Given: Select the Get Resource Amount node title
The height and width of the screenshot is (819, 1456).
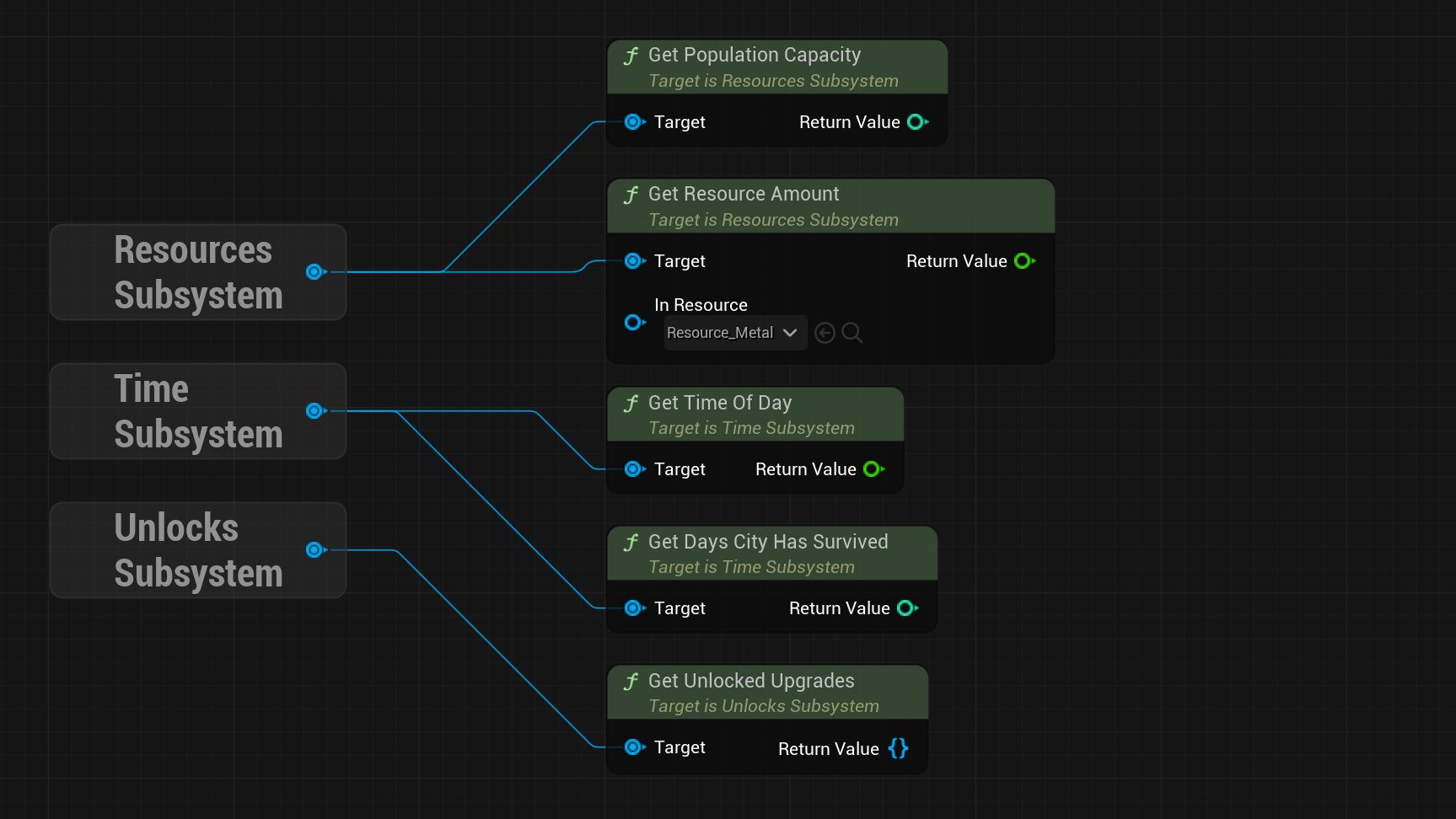Looking at the screenshot, I should pyautogui.click(x=743, y=194).
